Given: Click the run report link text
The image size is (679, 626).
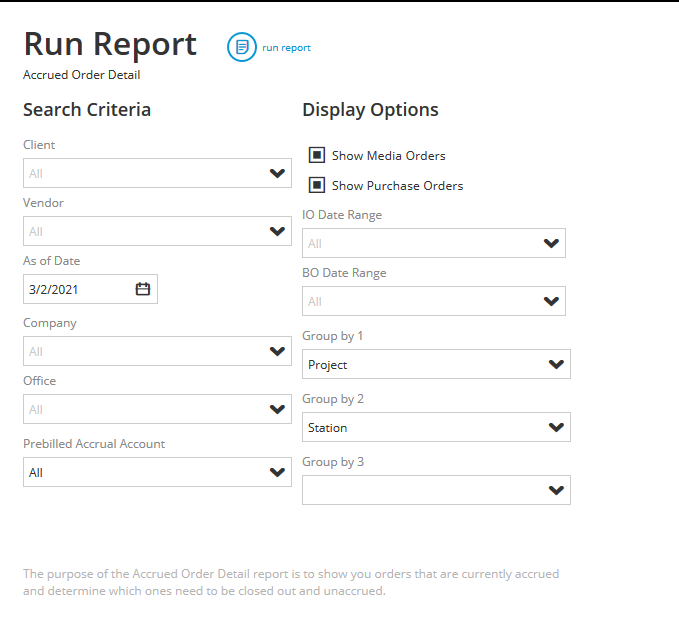Looking at the screenshot, I should [x=286, y=48].
